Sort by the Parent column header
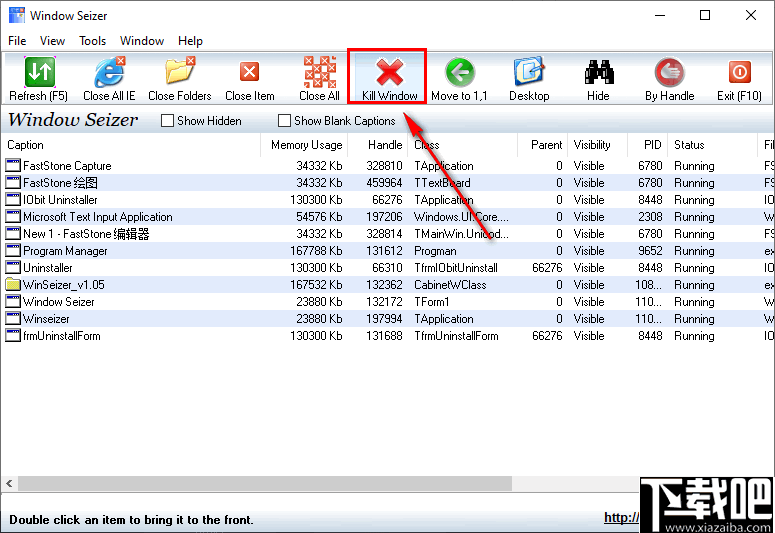This screenshot has height=533, width=775. [x=542, y=145]
